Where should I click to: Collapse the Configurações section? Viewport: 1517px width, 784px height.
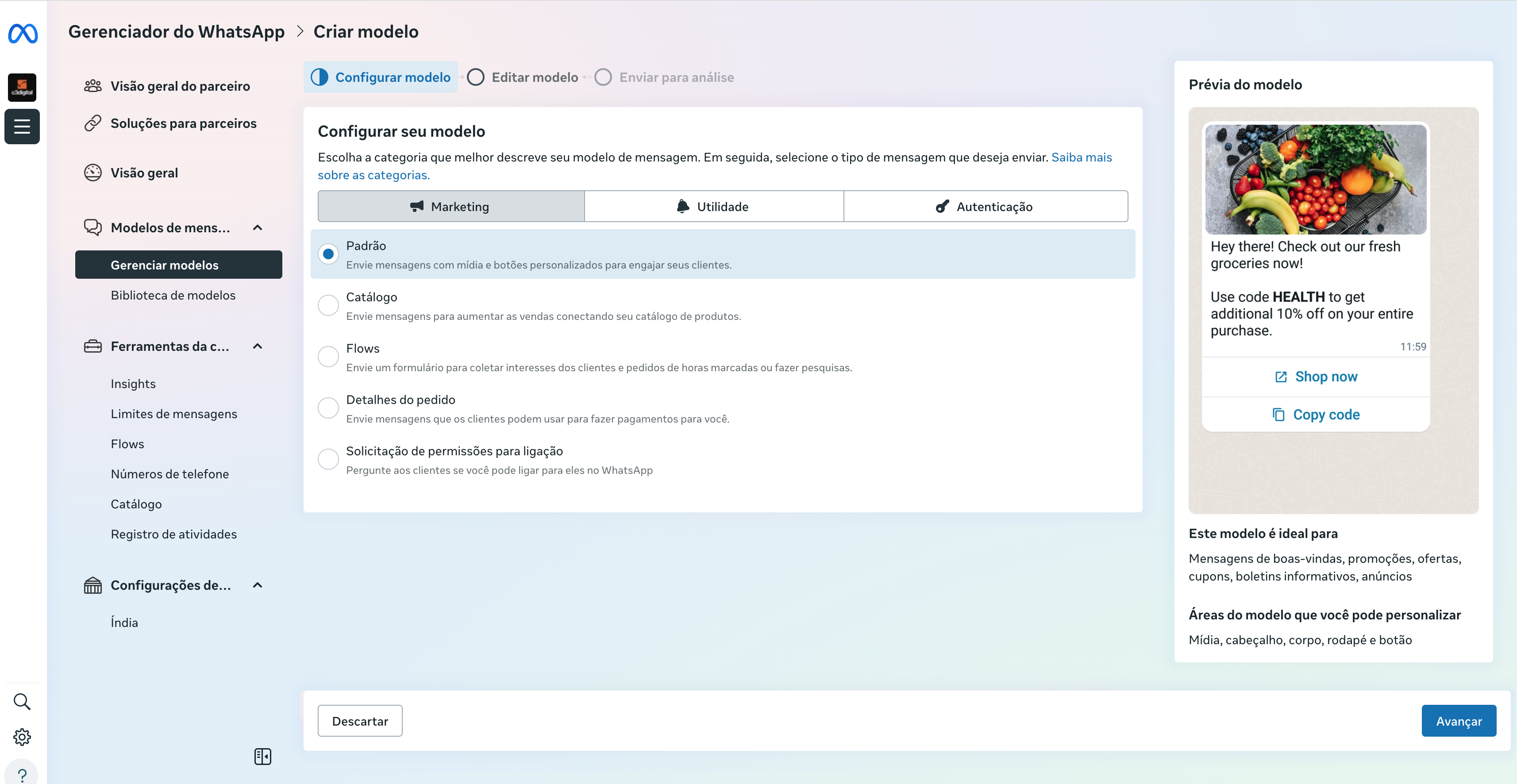pyautogui.click(x=258, y=585)
